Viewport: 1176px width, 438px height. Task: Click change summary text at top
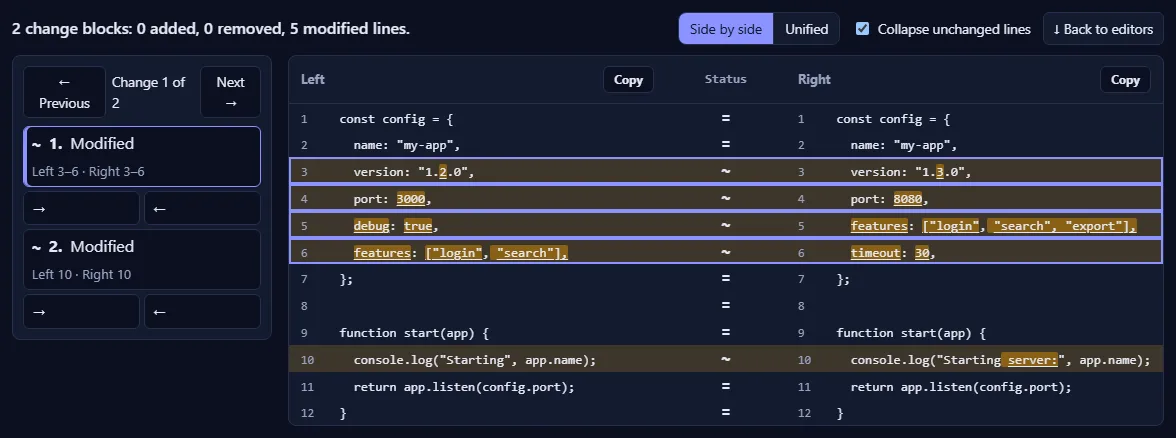211,29
